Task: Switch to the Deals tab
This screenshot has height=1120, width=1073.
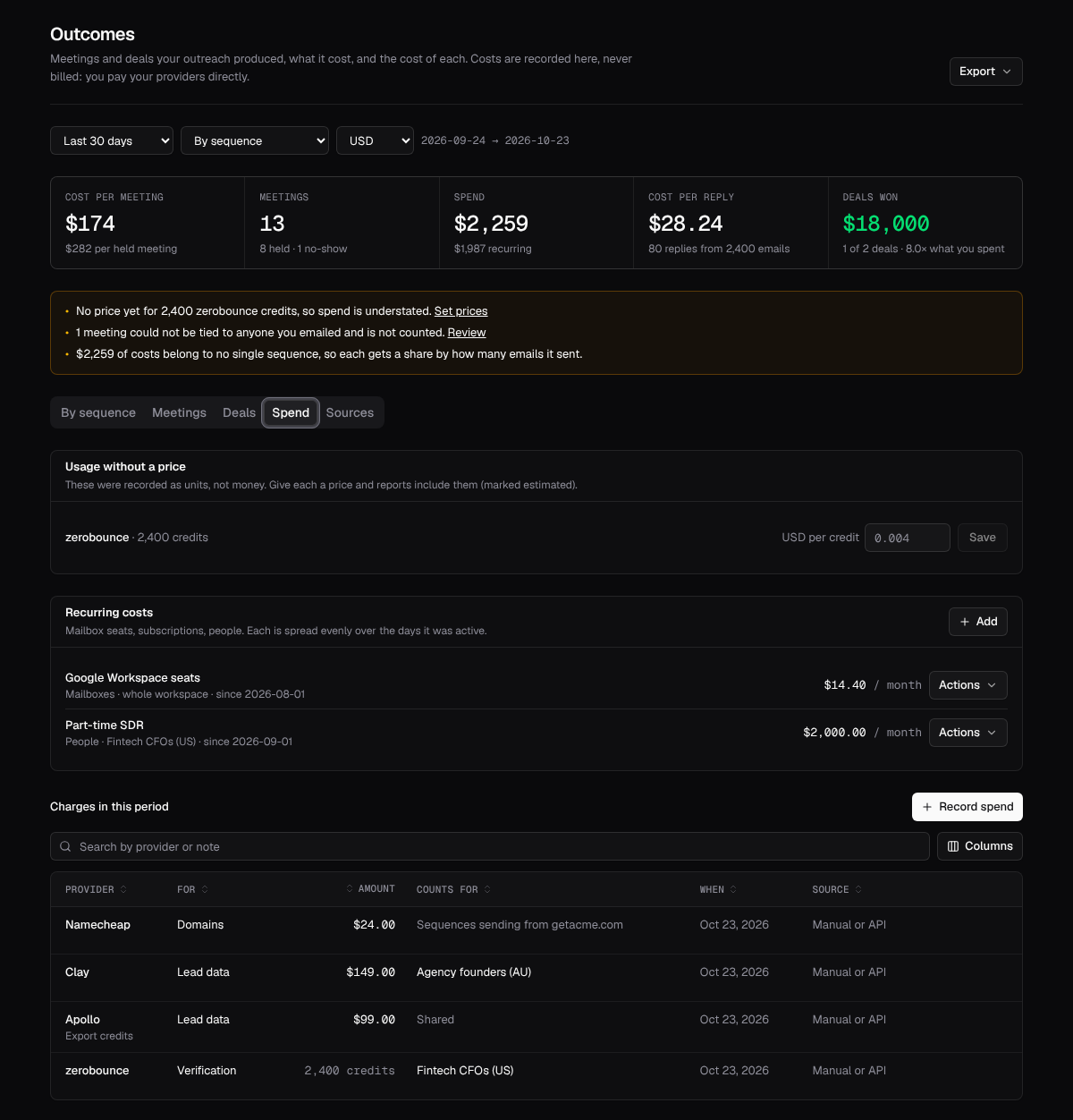Action: point(239,412)
